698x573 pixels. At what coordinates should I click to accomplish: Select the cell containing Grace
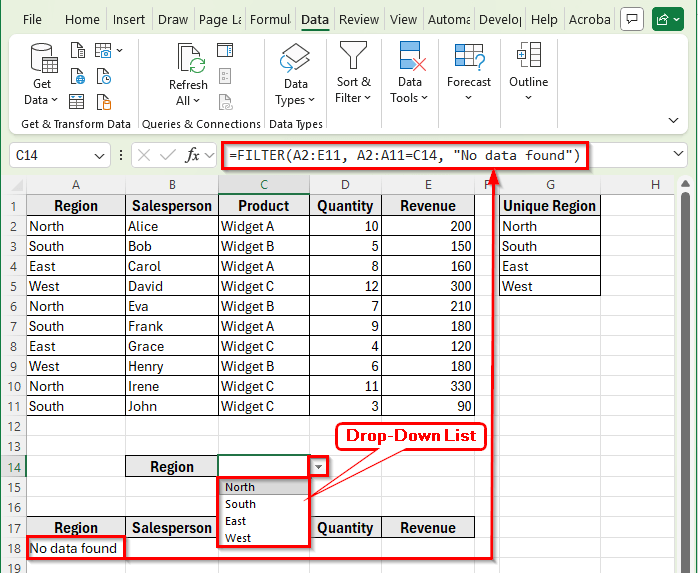tap(172, 346)
